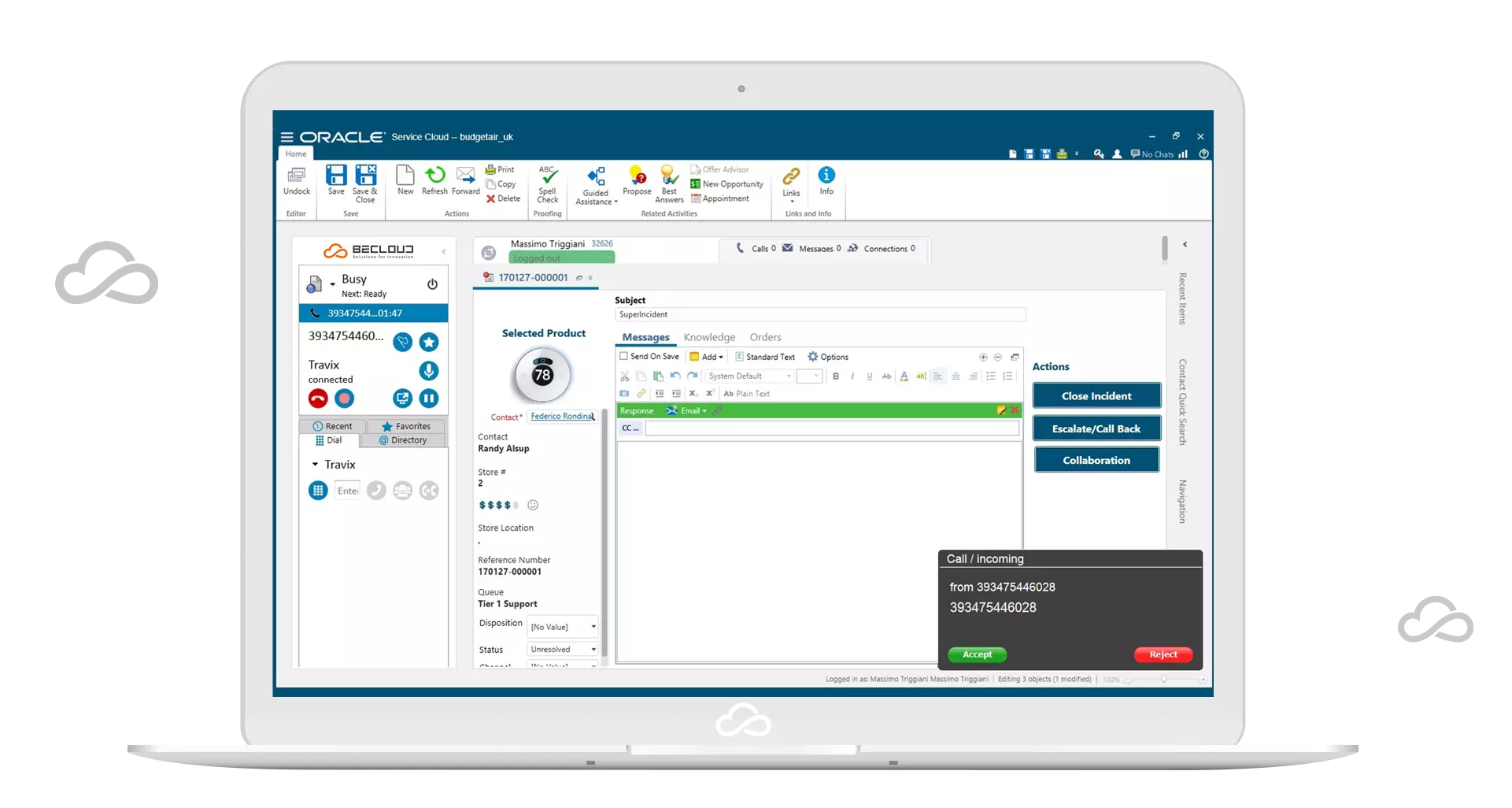
Task: Click the Close Incident button
Action: click(1096, 396)
